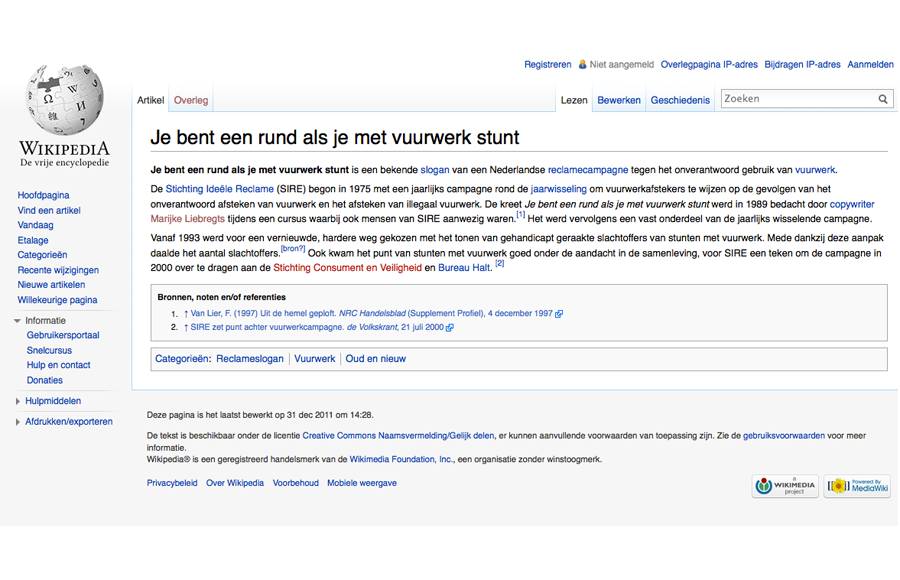Click the external link icon after reference 2

tap(450, 327)
